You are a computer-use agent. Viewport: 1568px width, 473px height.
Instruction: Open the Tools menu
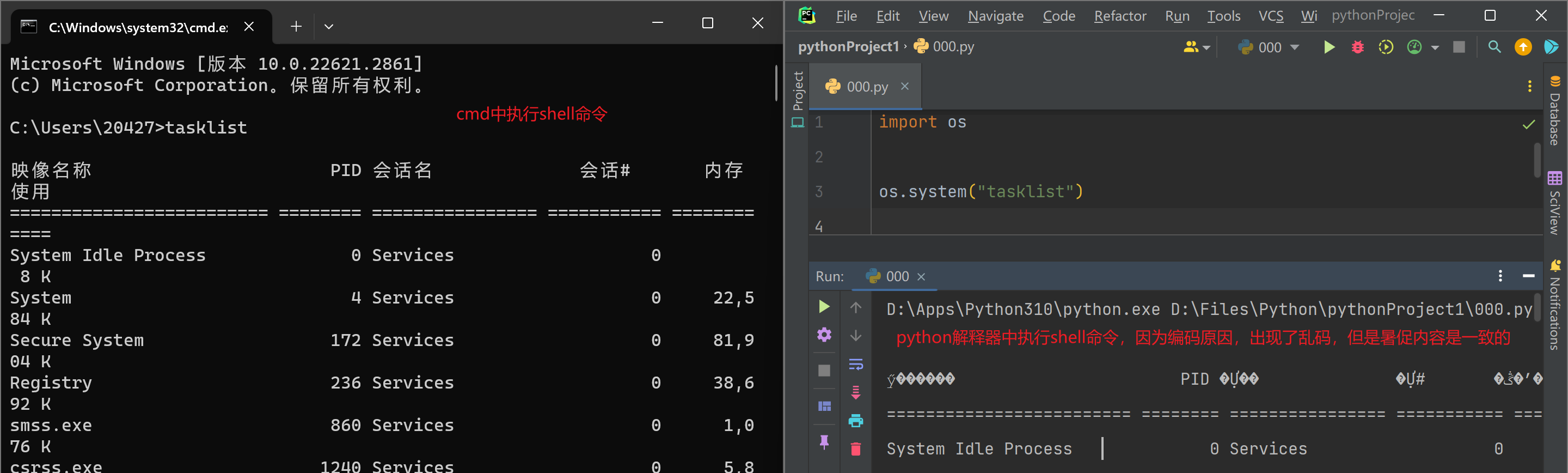click(x=1223, y=16)
